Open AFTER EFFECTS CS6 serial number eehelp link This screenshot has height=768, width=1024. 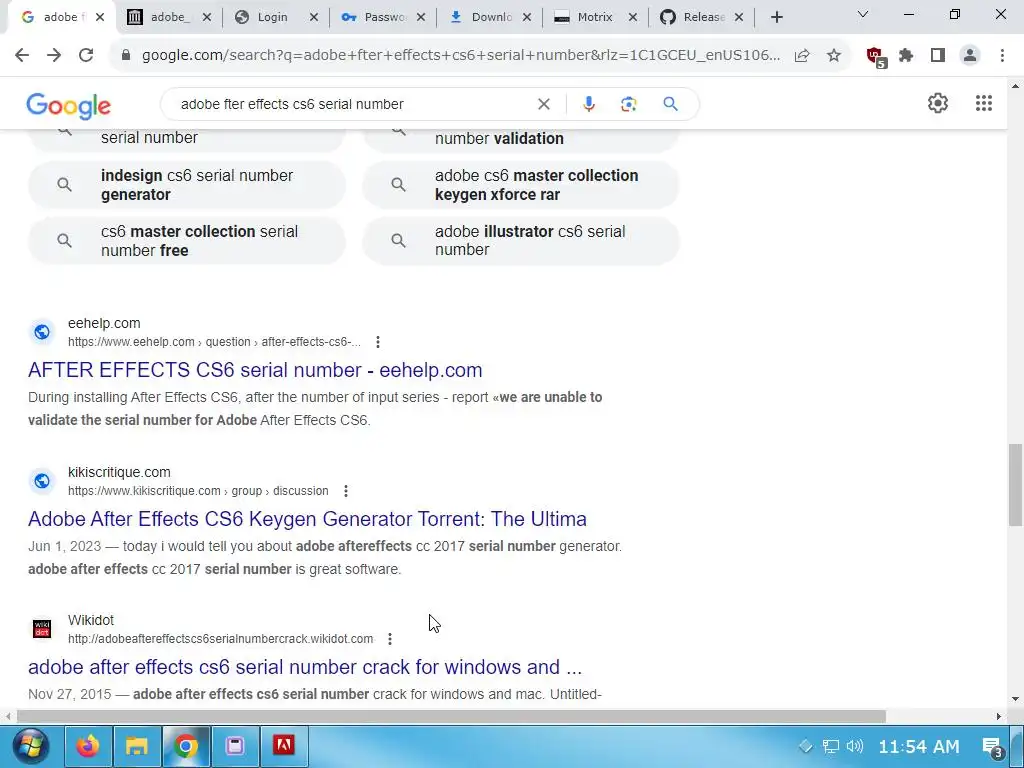click(x=255, y=370)
